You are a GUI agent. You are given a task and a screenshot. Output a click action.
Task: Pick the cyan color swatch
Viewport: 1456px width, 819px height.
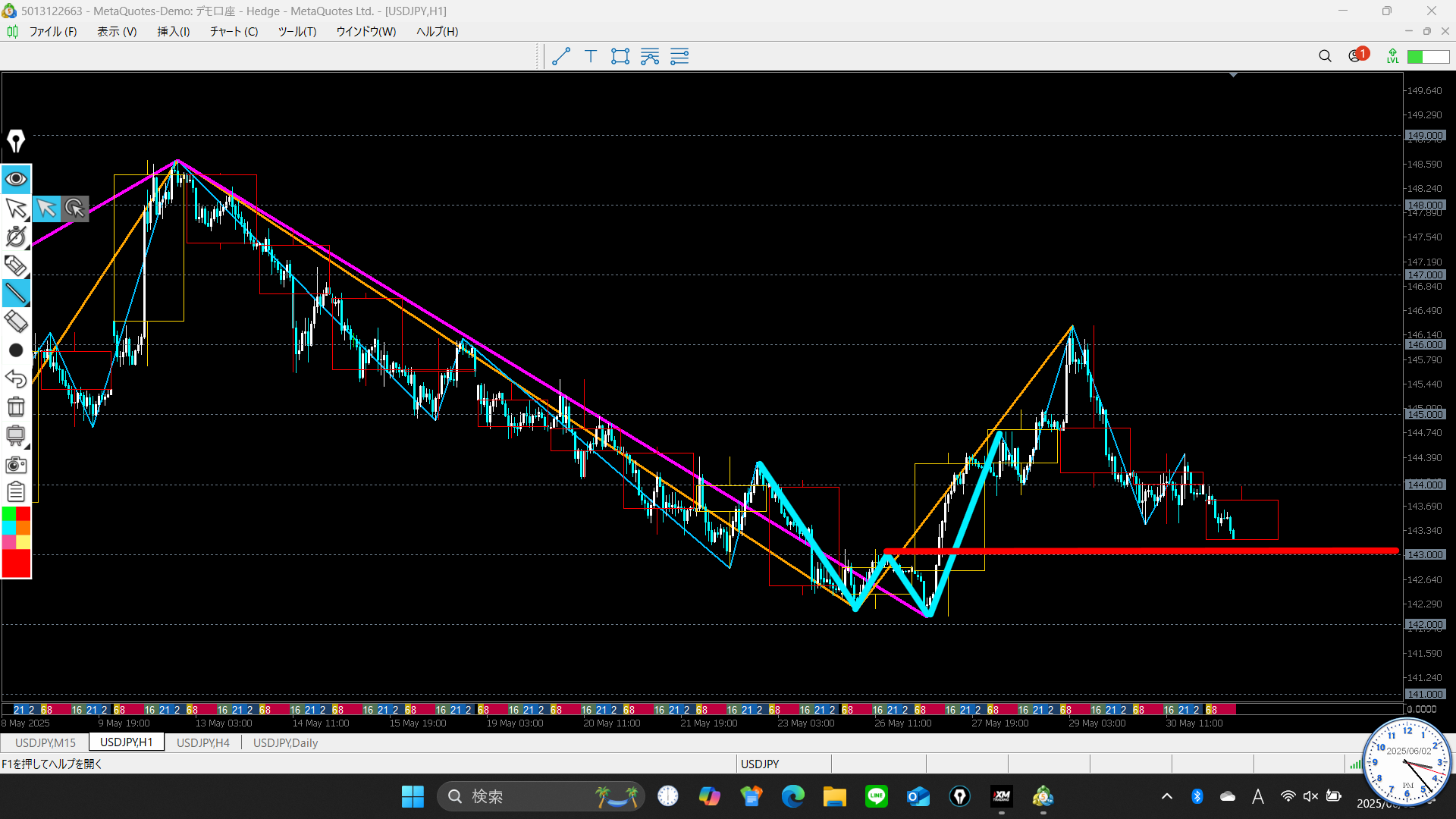pyautogui.click(x=9, y=528)
